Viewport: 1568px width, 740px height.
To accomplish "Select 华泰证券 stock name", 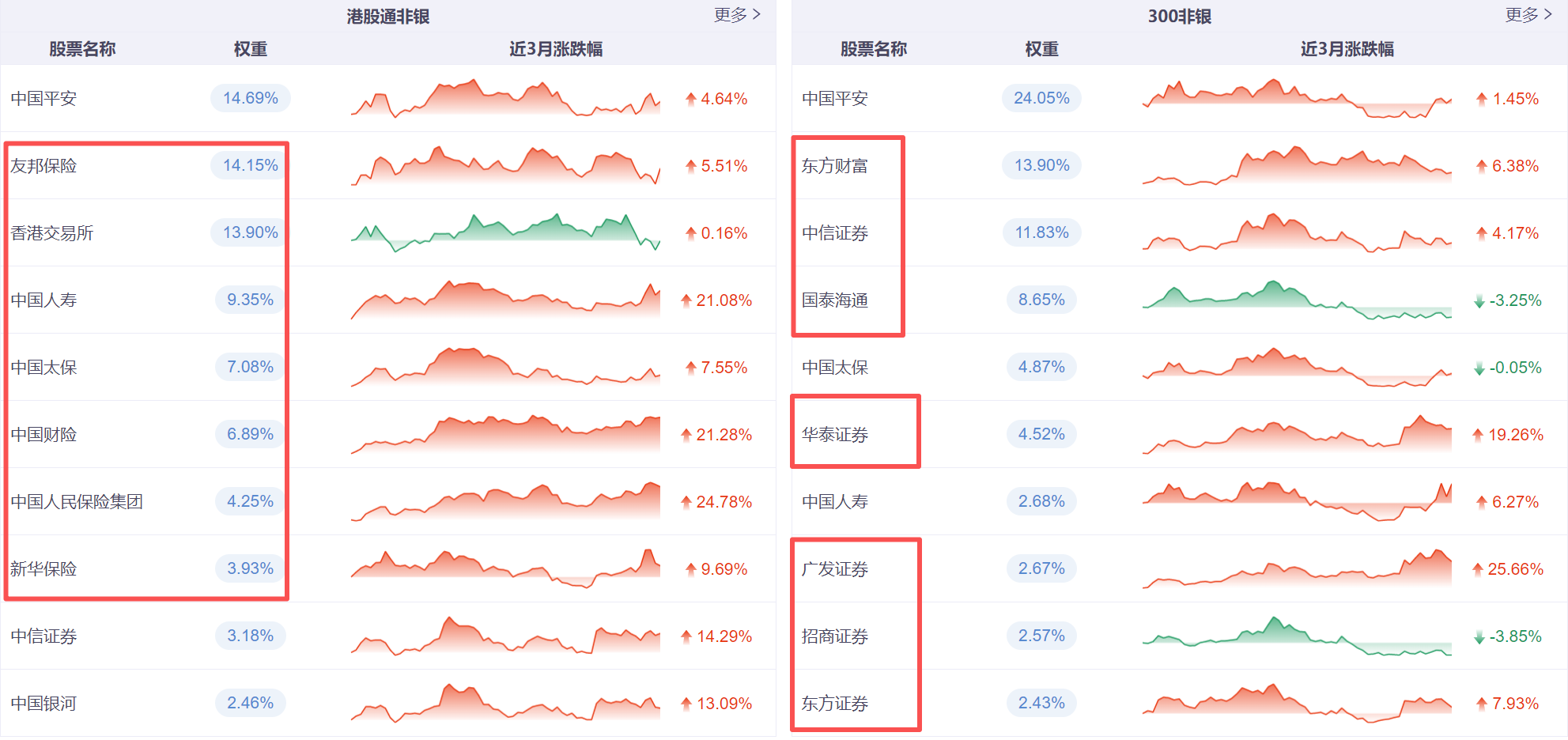I will (x=835, y=435).
